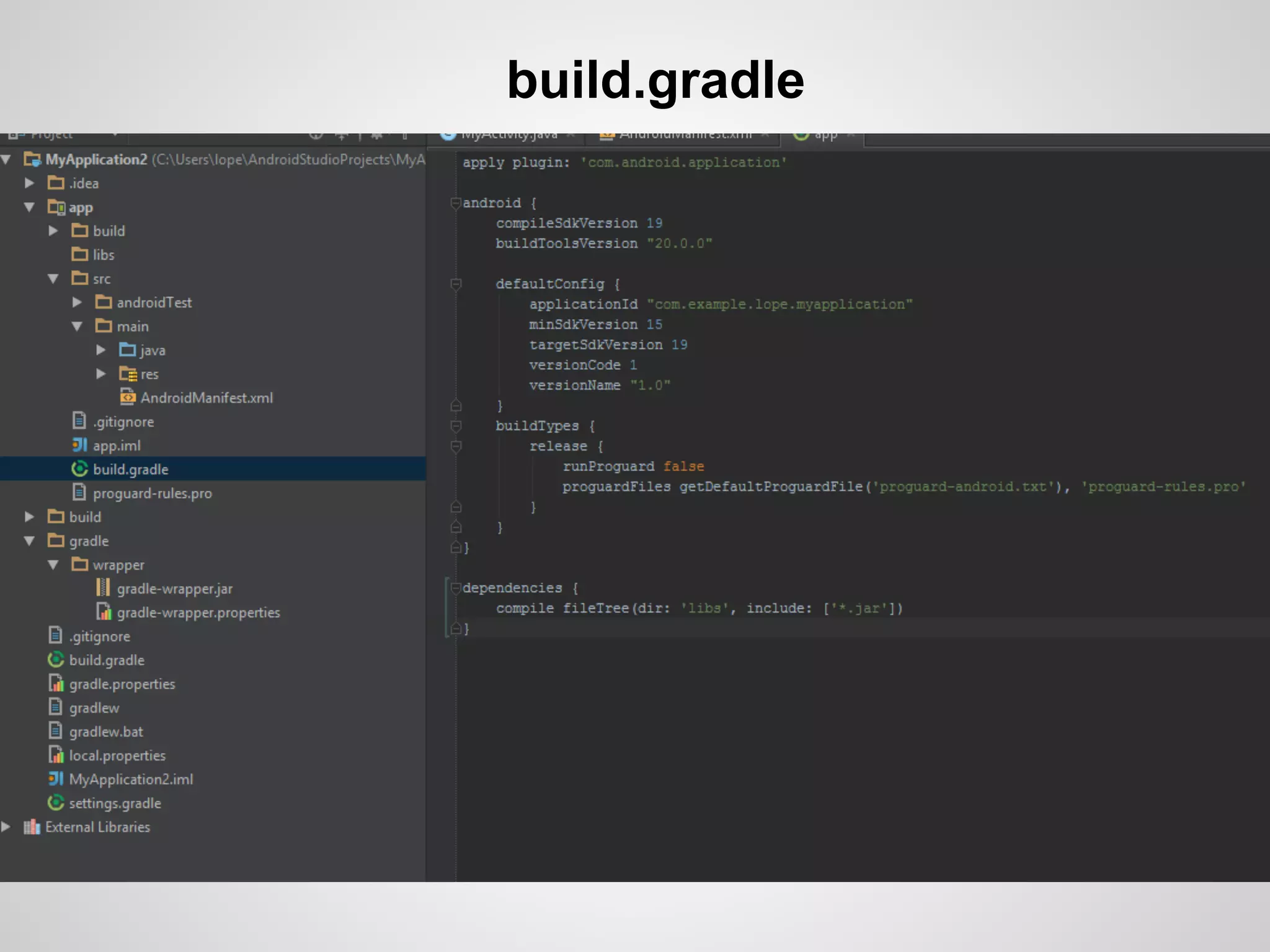Click the versionName "1.0" line
This screenshot has height=952, width=1270.
click(x=600, y=386)
